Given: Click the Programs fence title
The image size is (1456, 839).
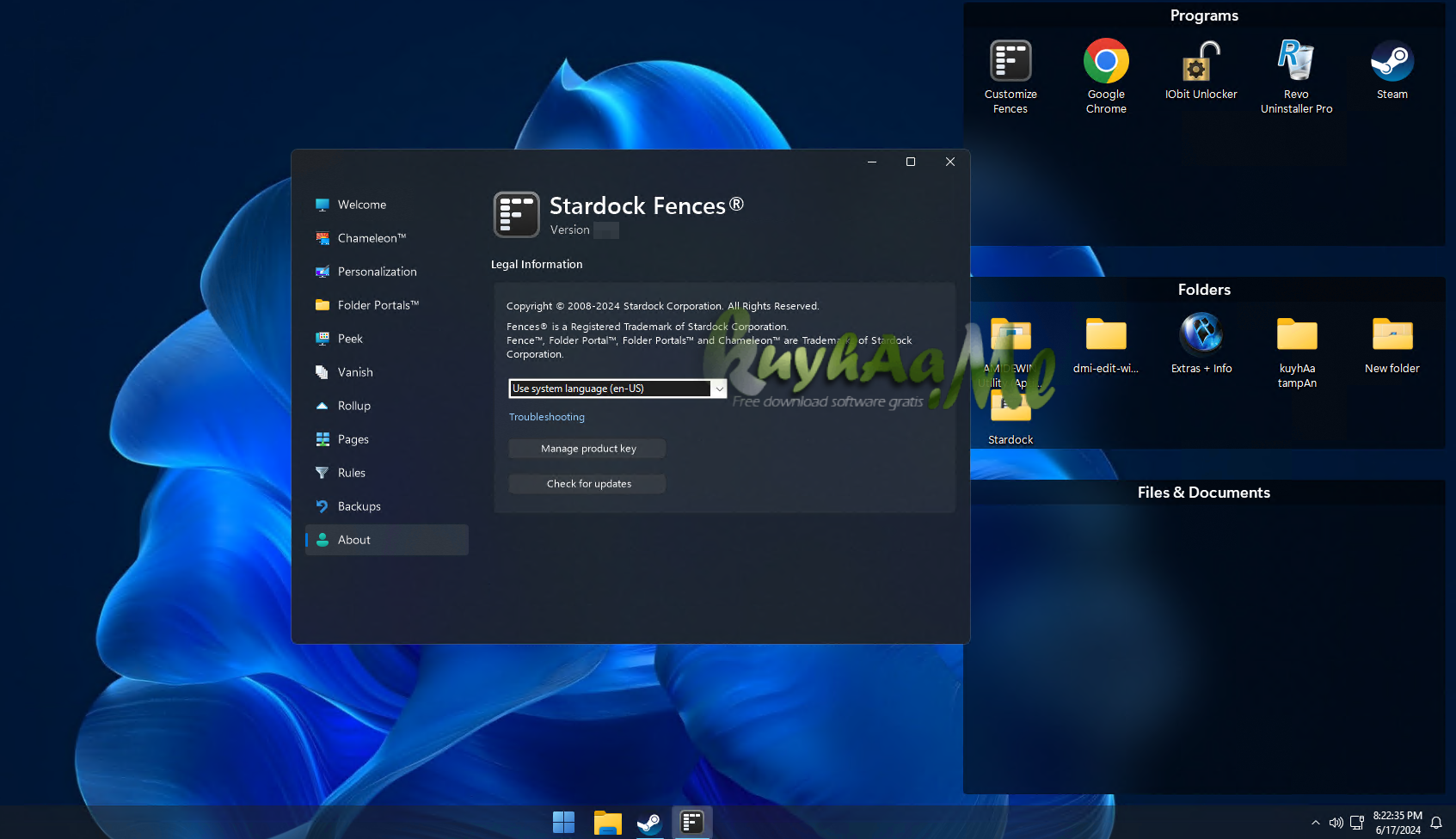Looking at the screenshot, I should [1204, 15].
